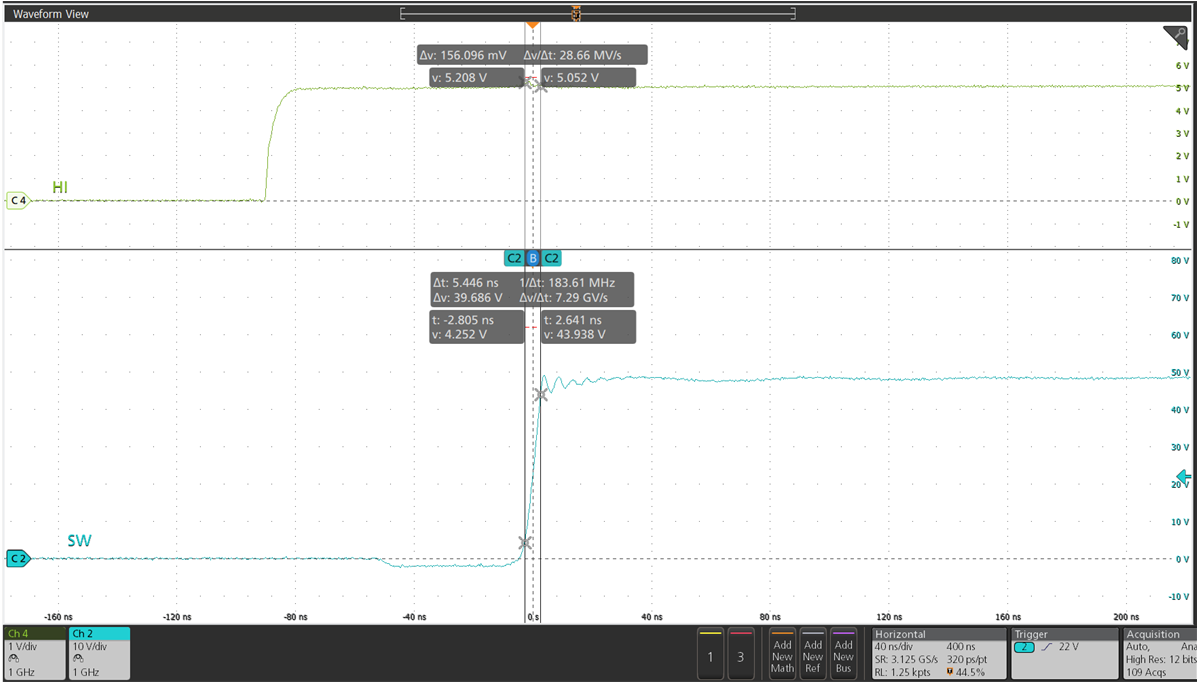Click the B cursor link badge between C2 labels

click(534, 258)
